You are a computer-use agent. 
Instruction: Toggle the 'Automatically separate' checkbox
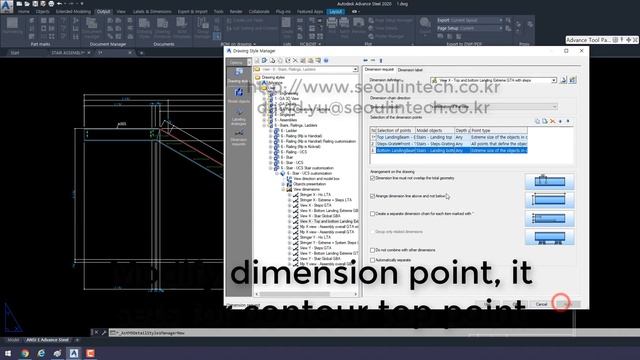(372, 260)
